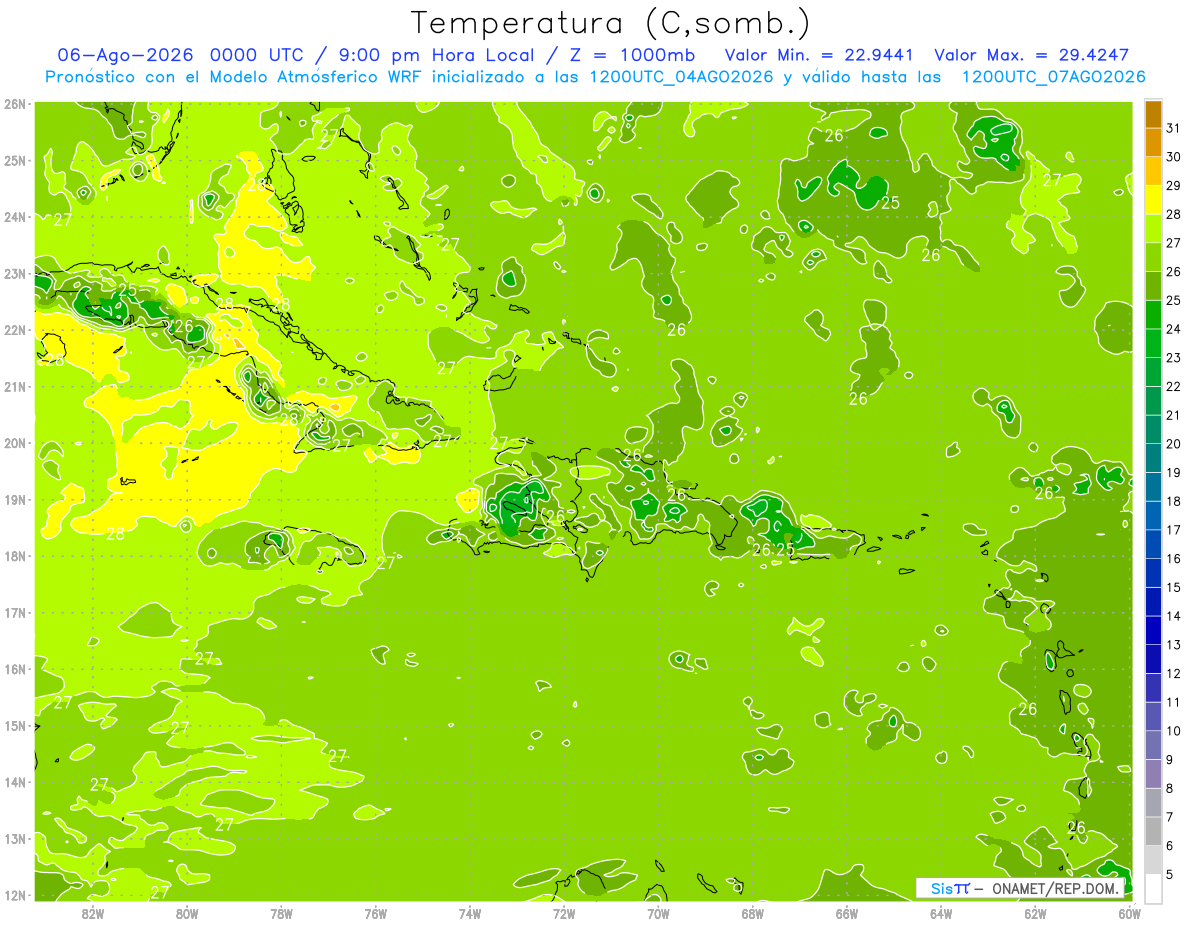Click the yellow legend swatch between 28 and 29

coord(1153,200)
